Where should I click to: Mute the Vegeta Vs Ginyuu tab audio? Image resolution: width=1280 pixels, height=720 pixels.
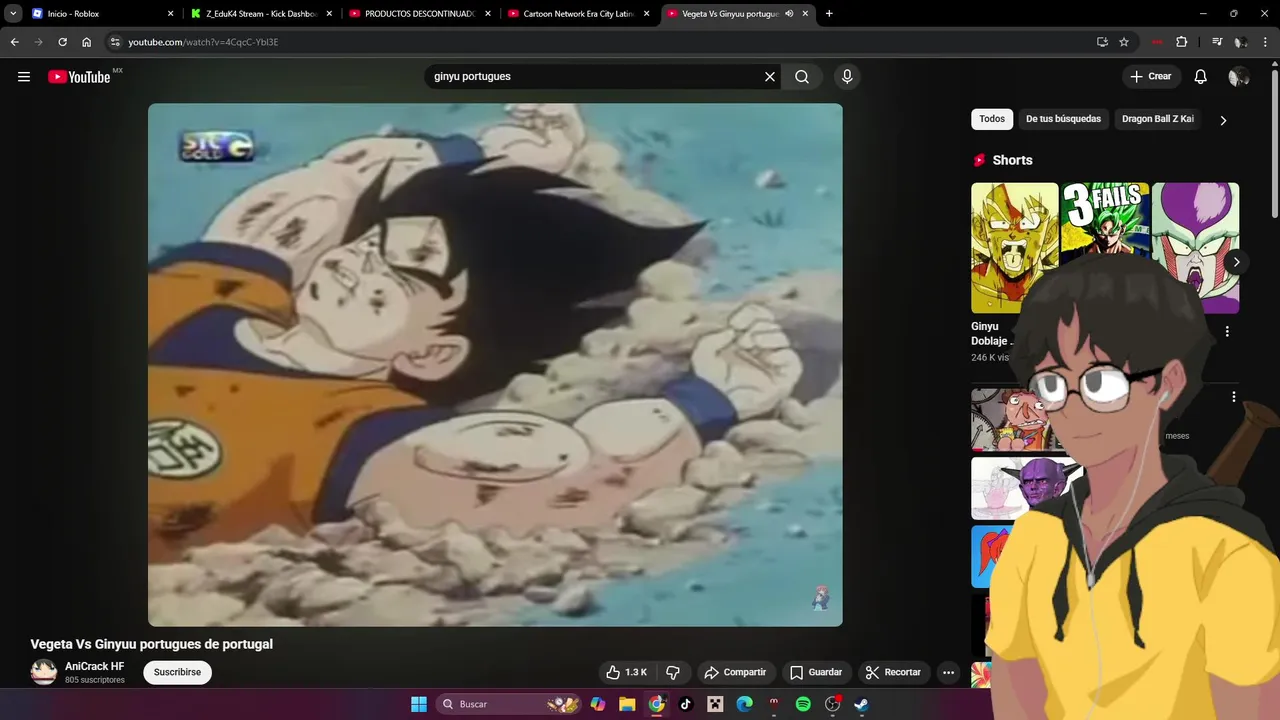point(789,14)
